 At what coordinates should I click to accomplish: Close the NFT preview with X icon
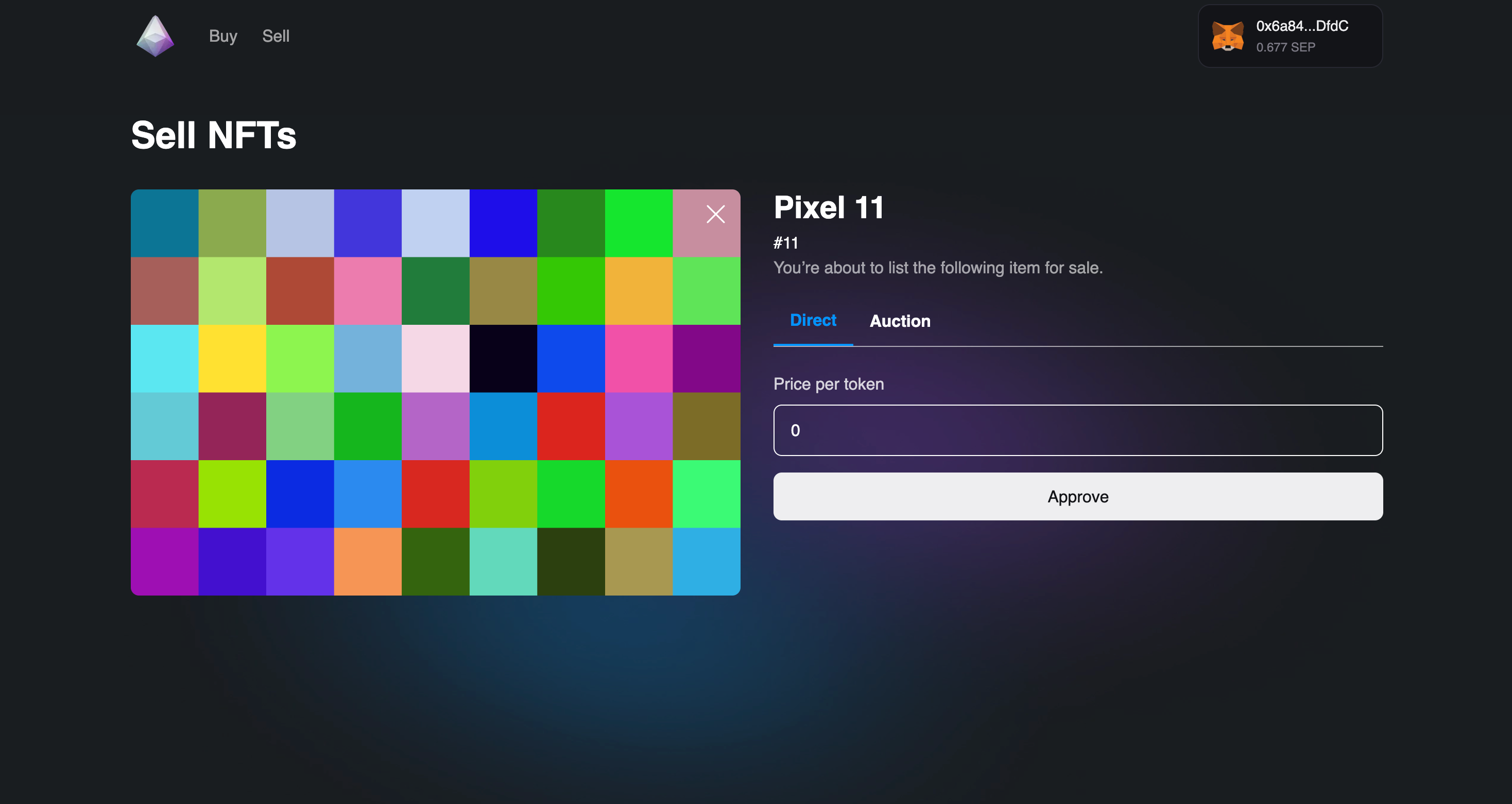click(715, 214)
